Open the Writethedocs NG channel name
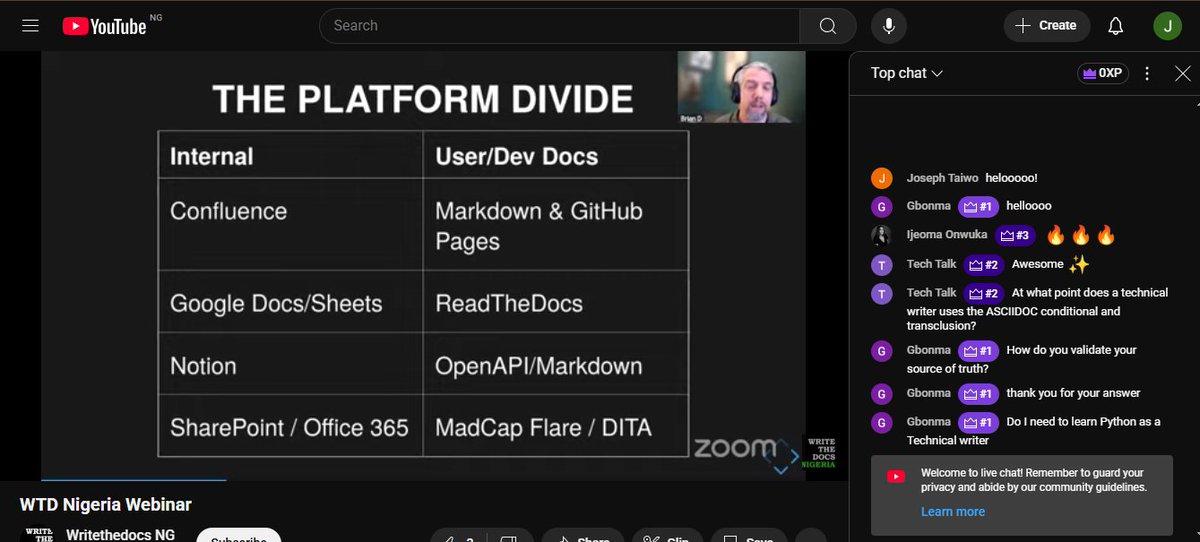 120,535
